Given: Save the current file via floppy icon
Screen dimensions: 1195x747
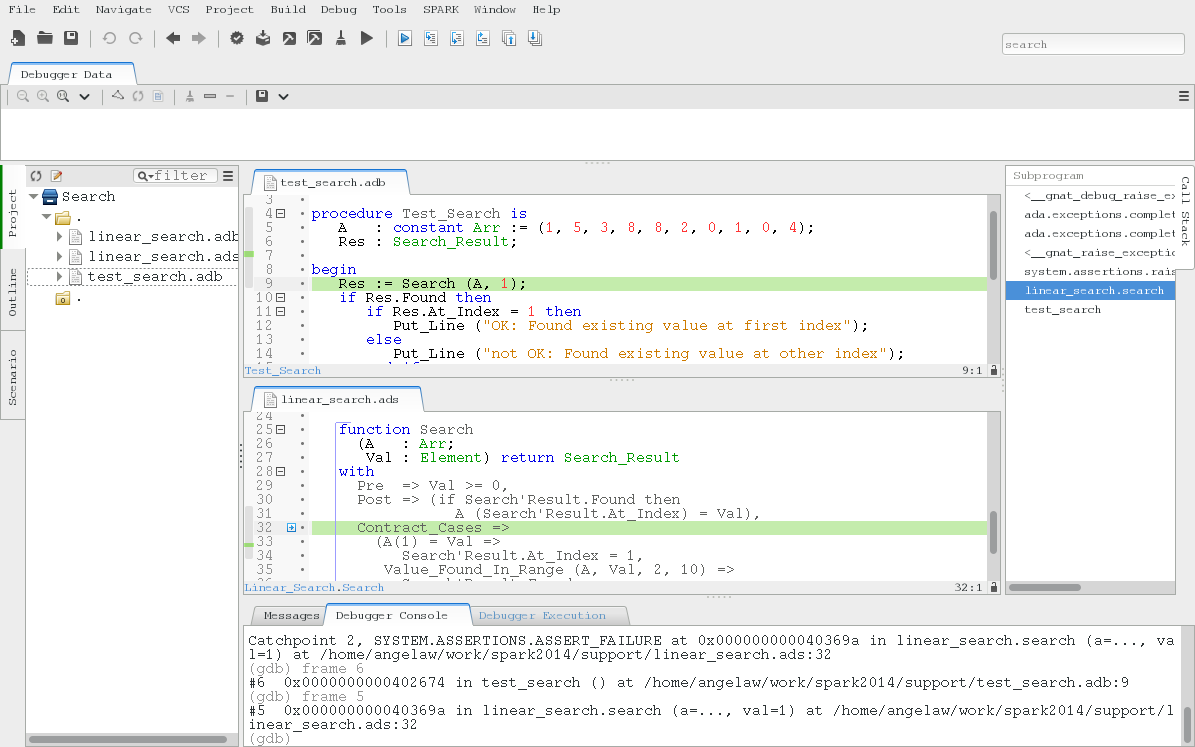Looking at the screenshot, I should point(71,38).
